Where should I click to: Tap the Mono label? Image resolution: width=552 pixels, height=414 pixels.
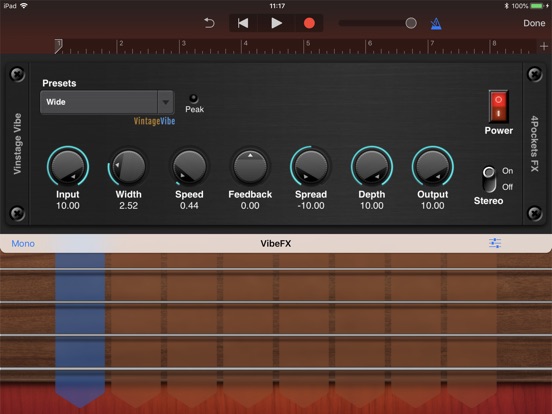point(23,244)
